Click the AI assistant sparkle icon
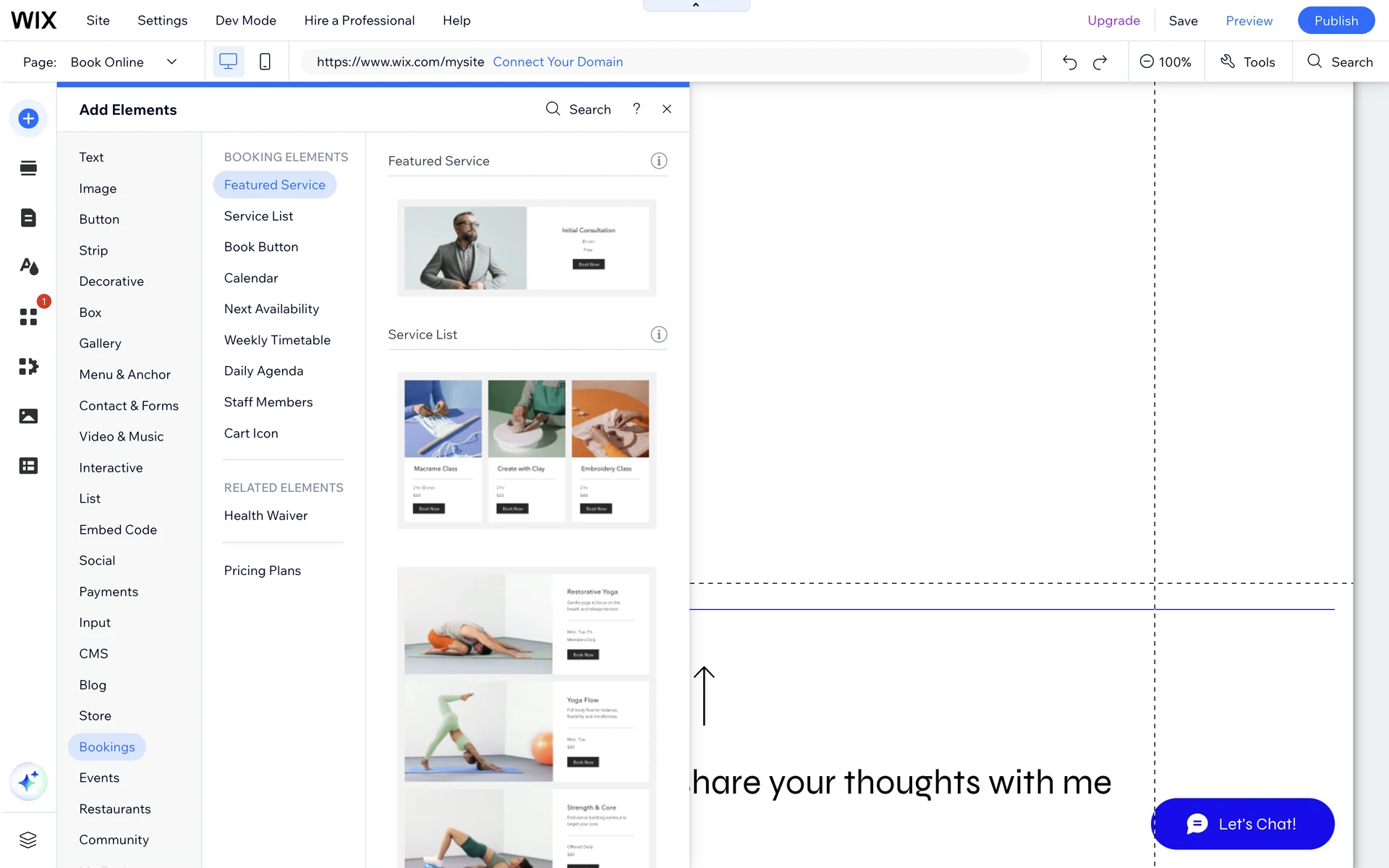This screenshot has width=1389, height=868. pos(28,781)
